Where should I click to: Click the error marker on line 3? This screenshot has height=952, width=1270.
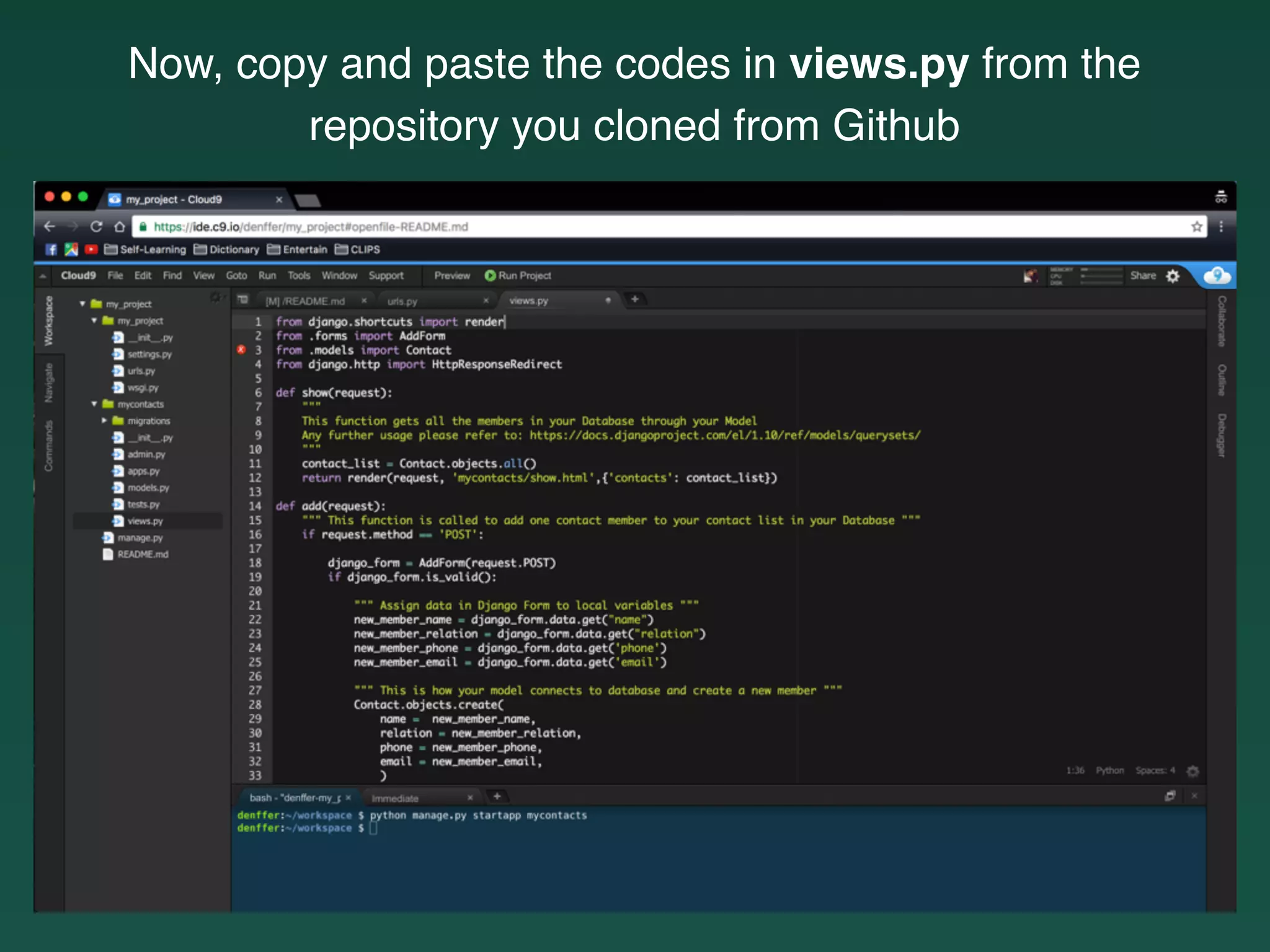pos(241,350)
